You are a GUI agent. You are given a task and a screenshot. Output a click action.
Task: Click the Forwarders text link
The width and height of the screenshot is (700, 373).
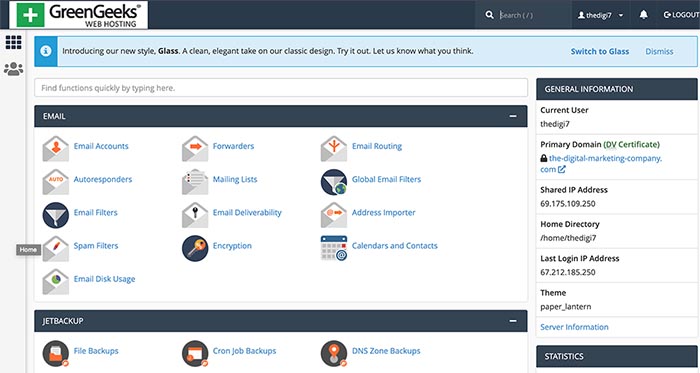[233, 146]
